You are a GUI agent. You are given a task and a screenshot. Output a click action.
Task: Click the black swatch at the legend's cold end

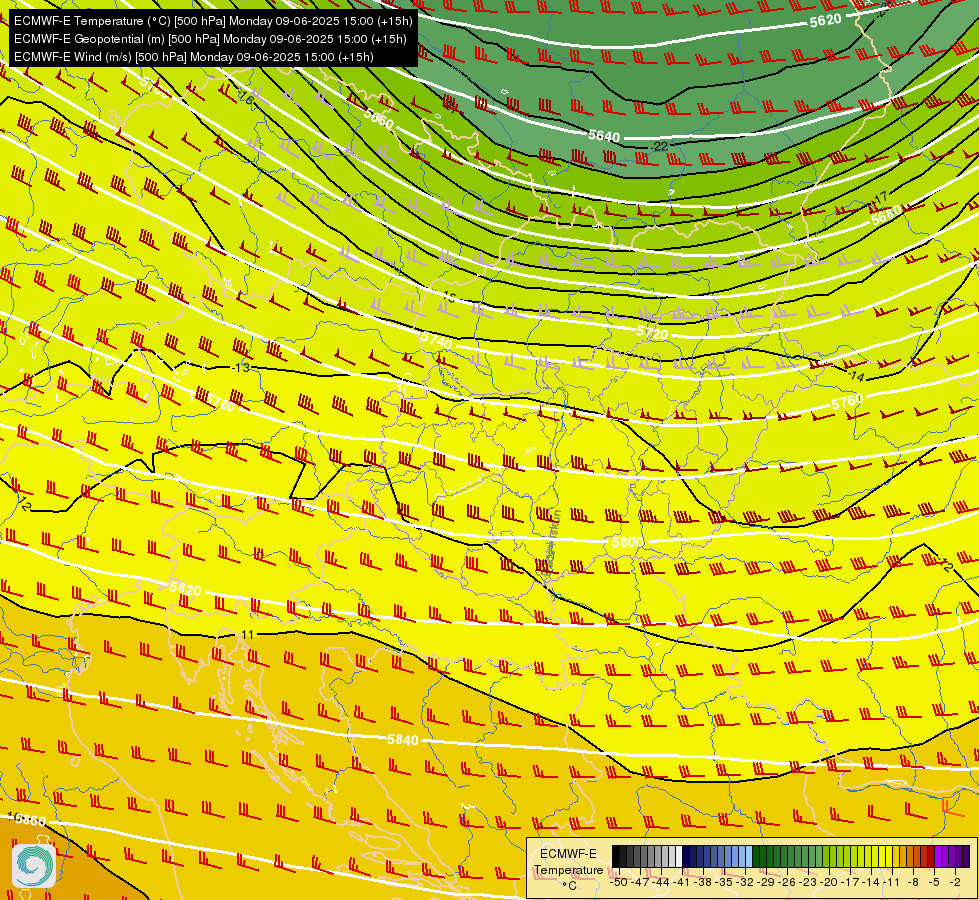(616, 857)
